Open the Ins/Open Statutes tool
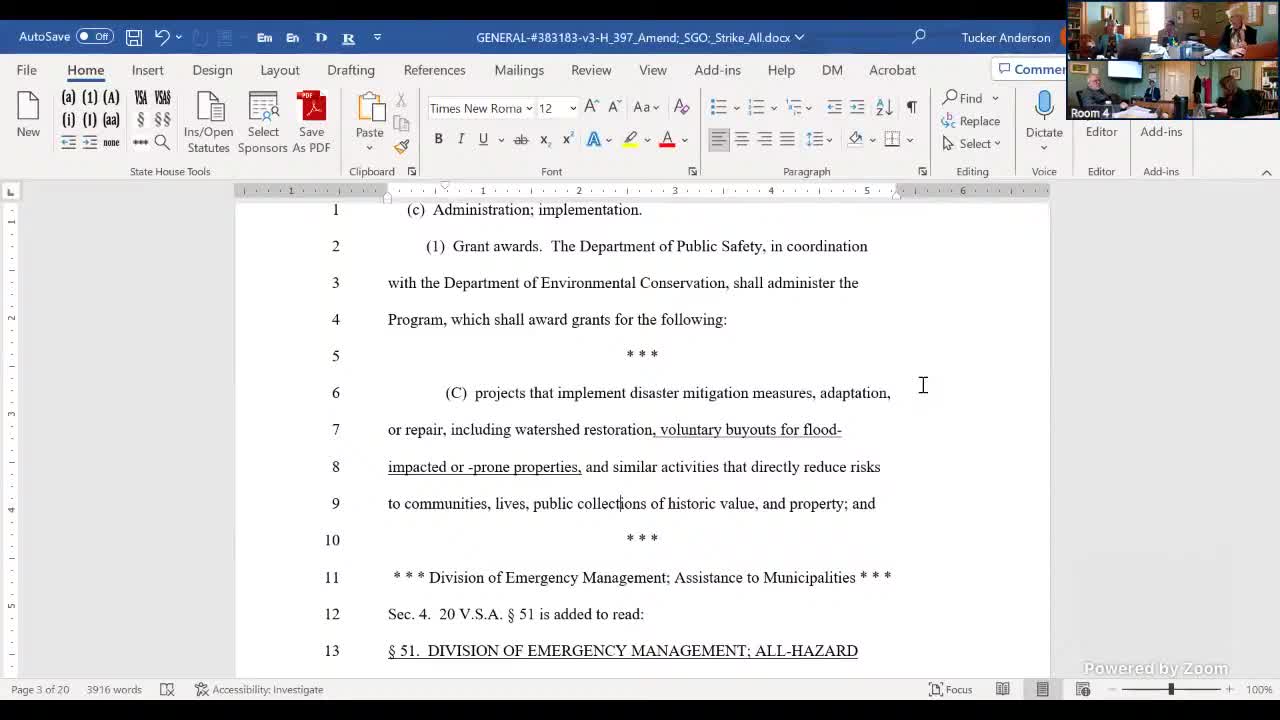 click(208, 122)
